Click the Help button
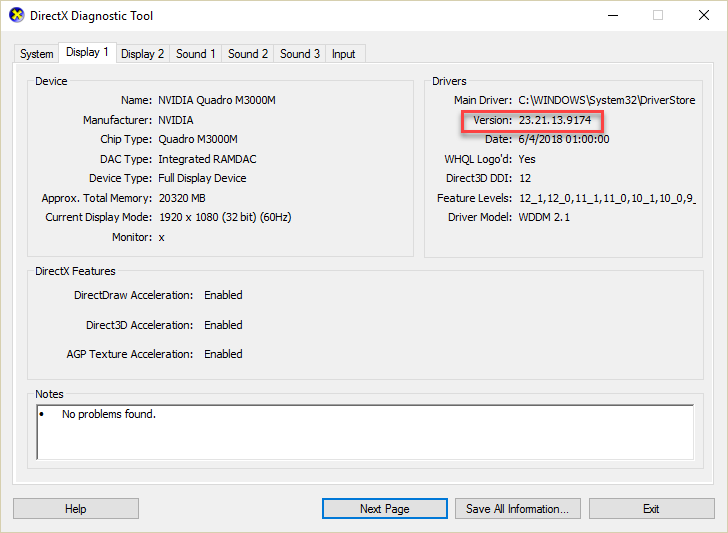 click(76, 509)
